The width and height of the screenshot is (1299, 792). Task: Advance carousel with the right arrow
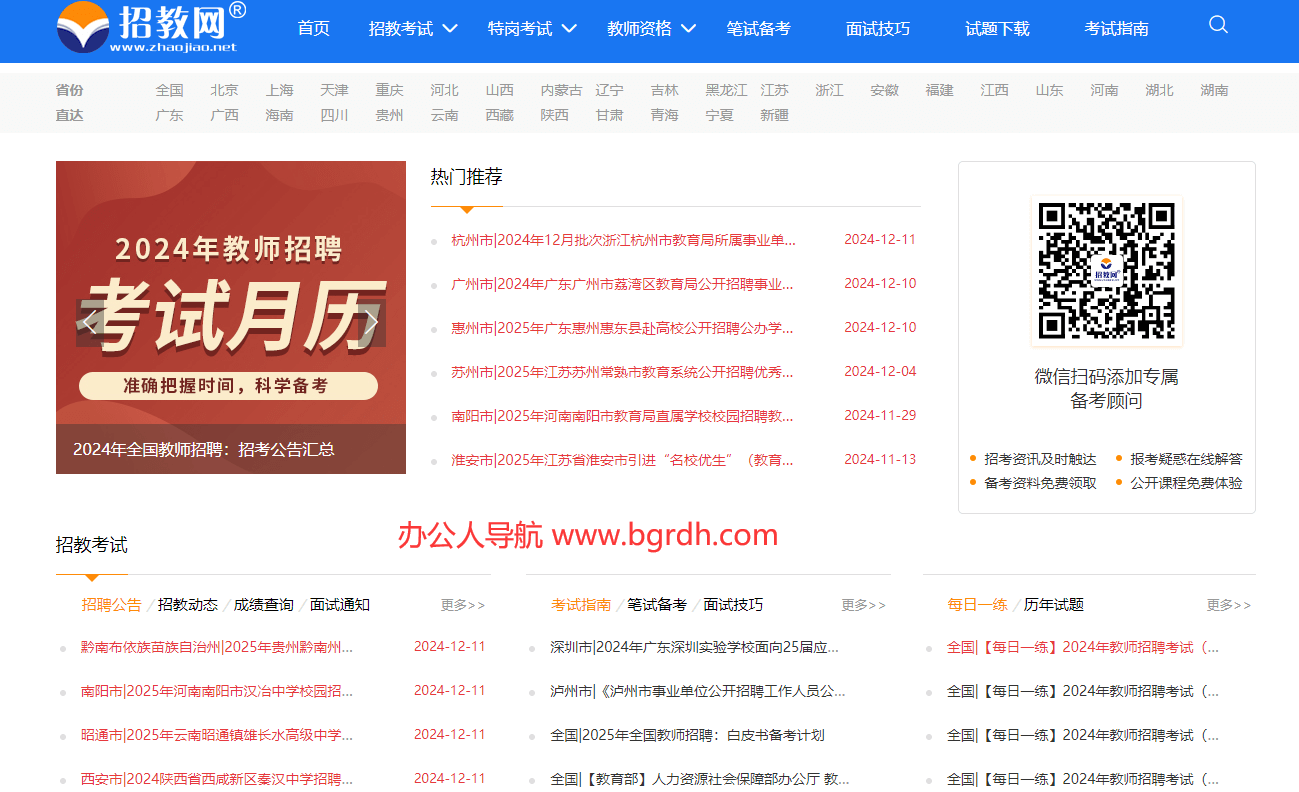click(x=371, y=322)
